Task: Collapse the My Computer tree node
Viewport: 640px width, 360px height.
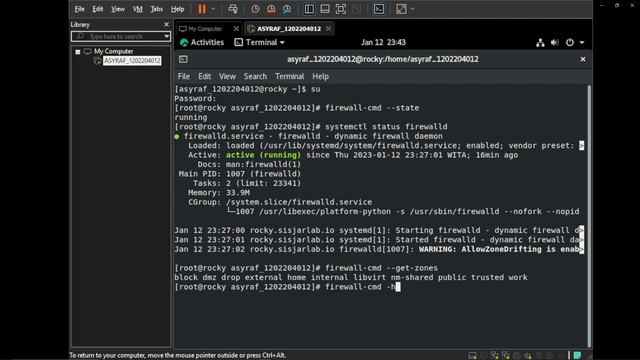Action: pyautogui.click(x=78, y=52)
